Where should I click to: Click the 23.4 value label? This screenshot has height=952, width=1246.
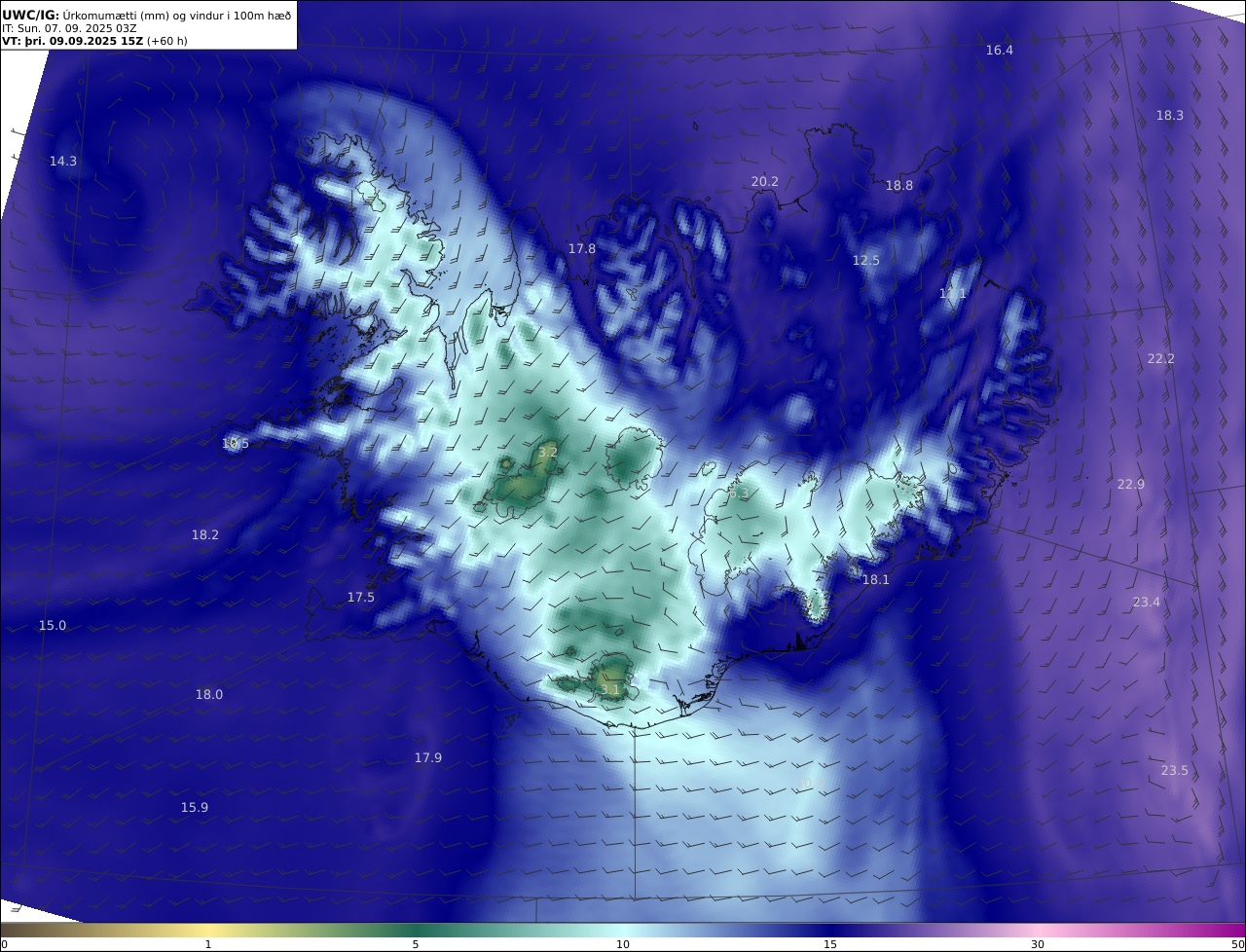click(x=1147, y=602)
